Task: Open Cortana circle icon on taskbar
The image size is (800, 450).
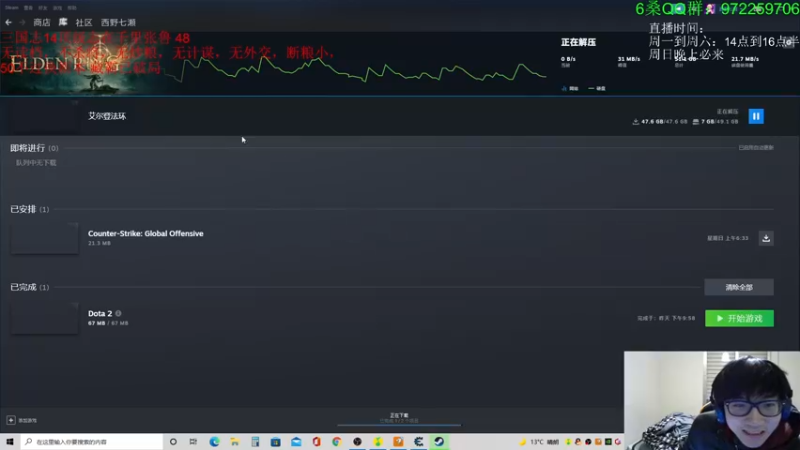Action: 173,442
